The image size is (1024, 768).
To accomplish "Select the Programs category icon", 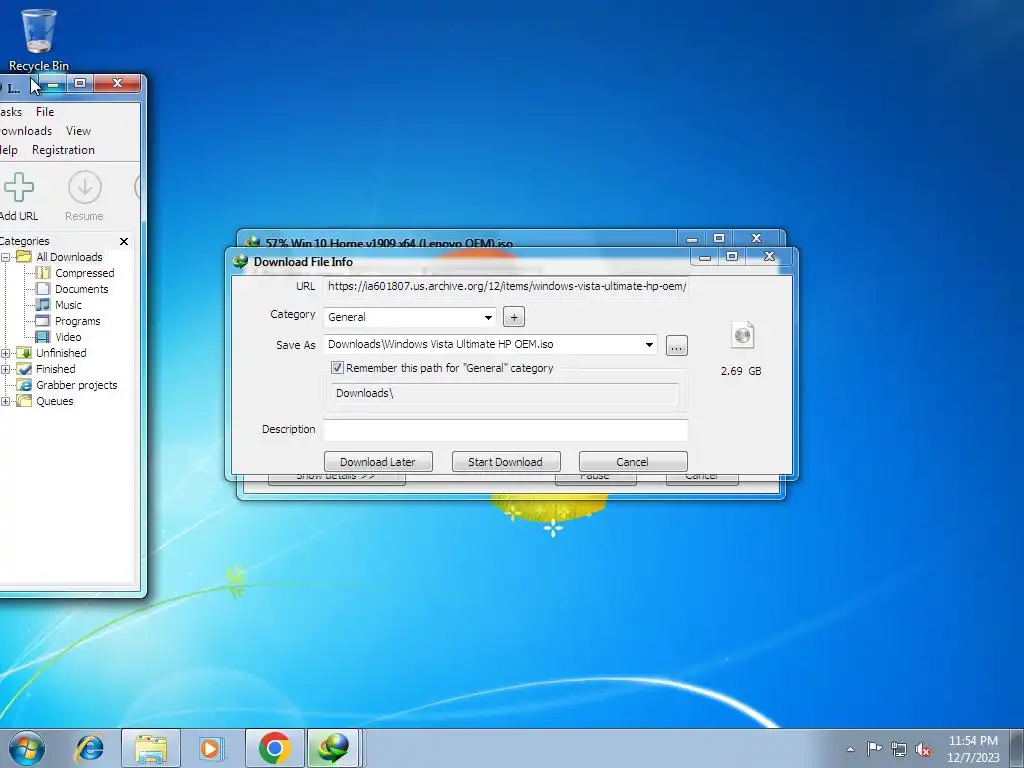I will point(43,321).
